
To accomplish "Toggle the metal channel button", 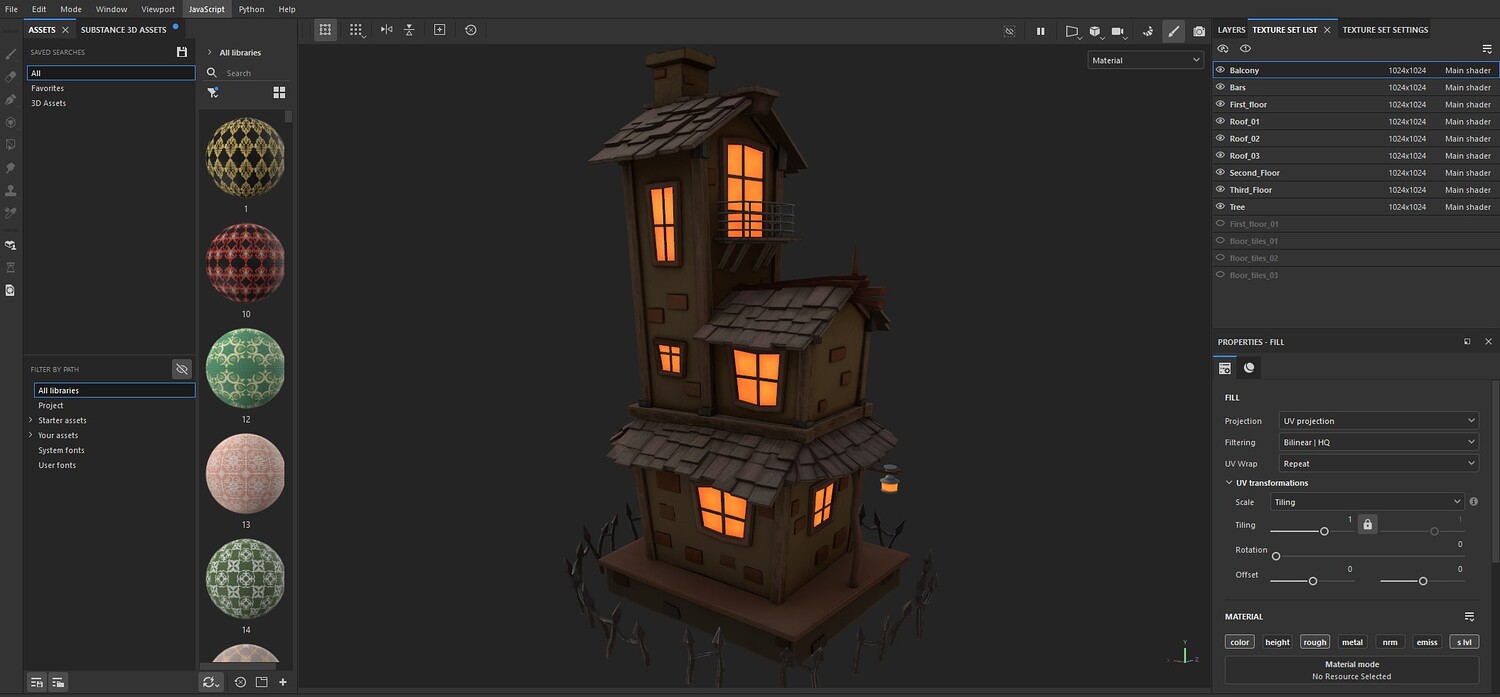I will click(1352, 642).
